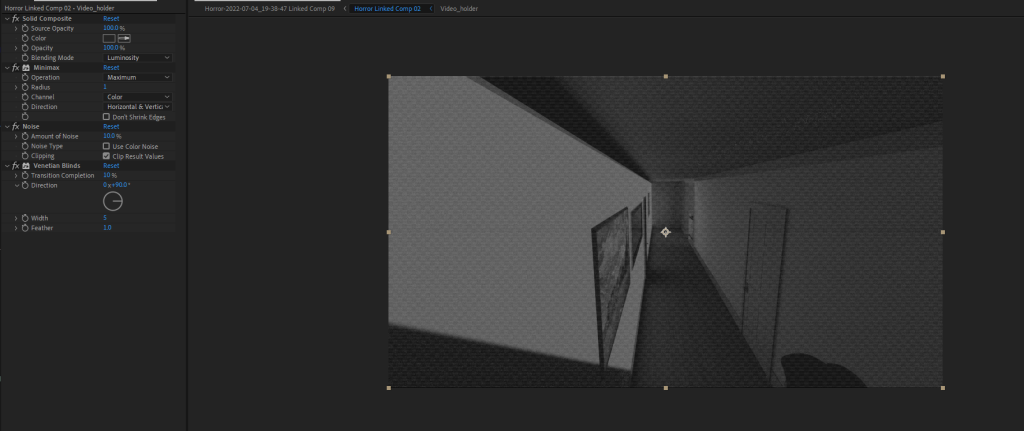
Task: Collapse the Venetian Blinds effect group
Action: coord(7,166)
